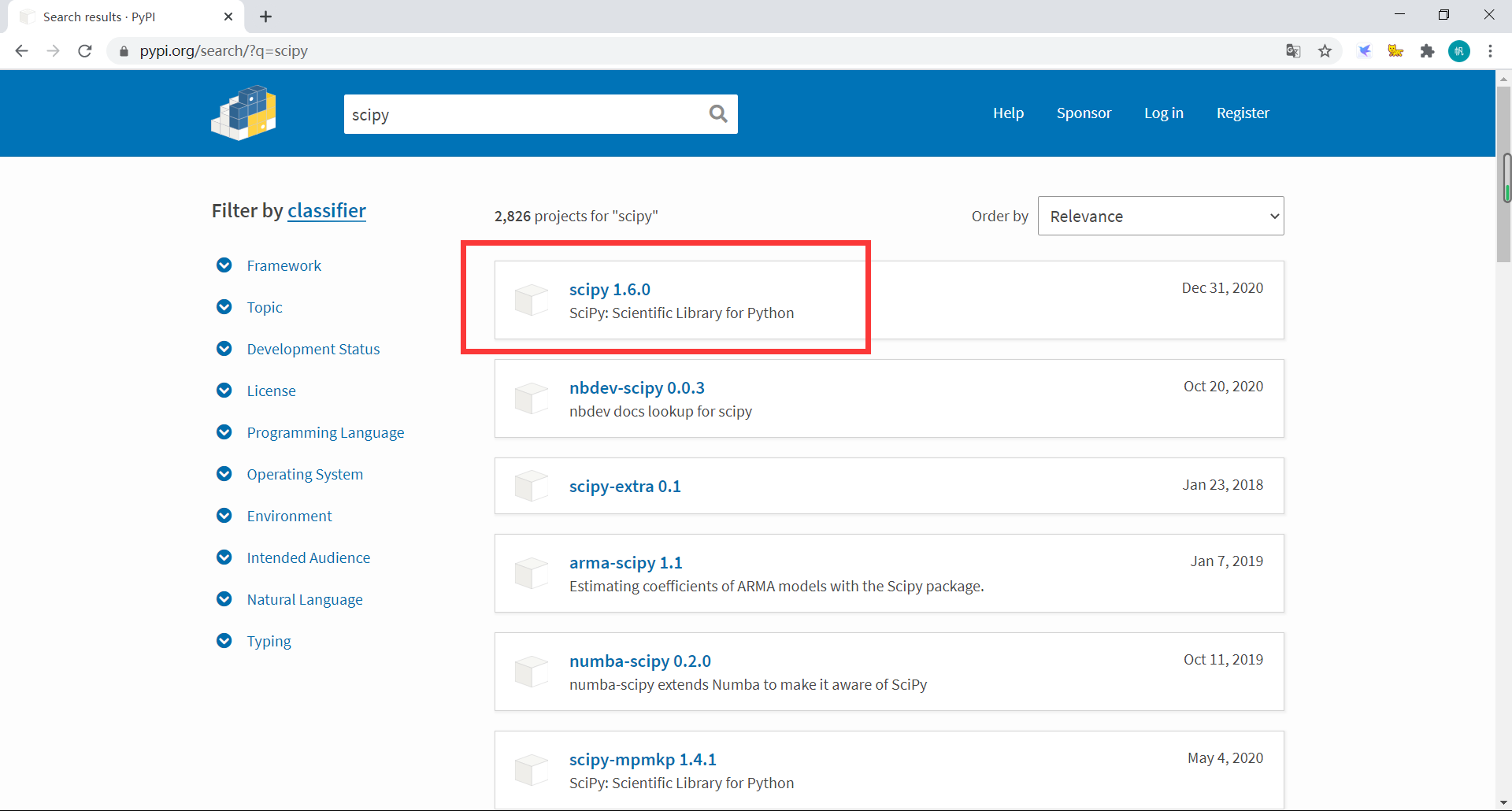Click the browser address bar URL
Viewport: 1512px width, 811px height.
[224, 51]
